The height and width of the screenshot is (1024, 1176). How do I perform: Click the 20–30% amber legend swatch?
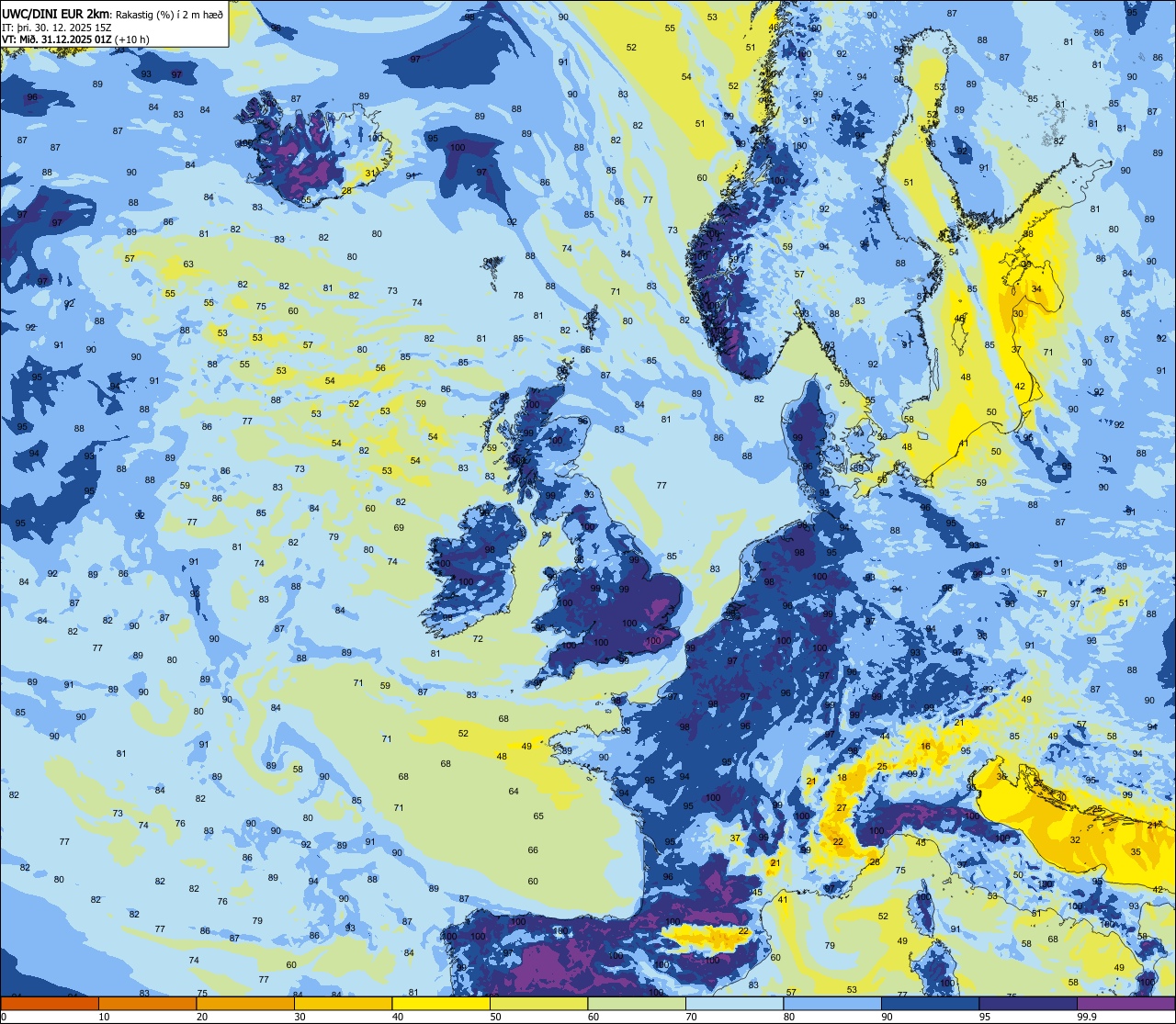[x=245, y=1003]
